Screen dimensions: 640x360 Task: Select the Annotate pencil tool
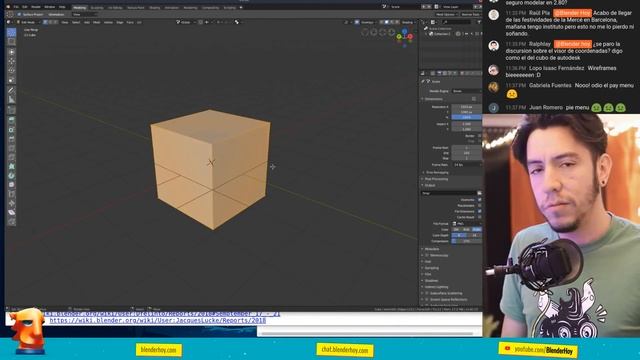tap(11, 91)
